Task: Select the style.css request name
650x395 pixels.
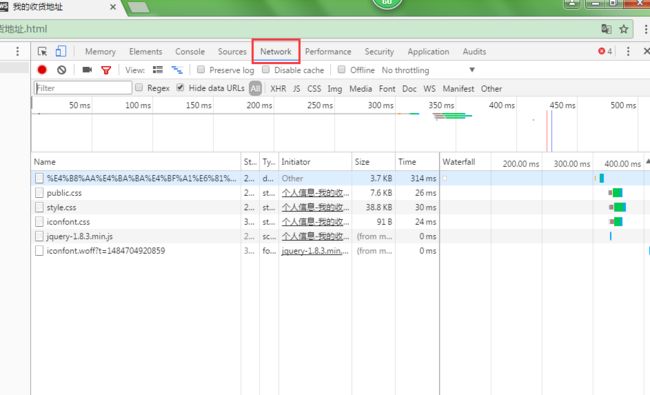Action: pos(61,208)
